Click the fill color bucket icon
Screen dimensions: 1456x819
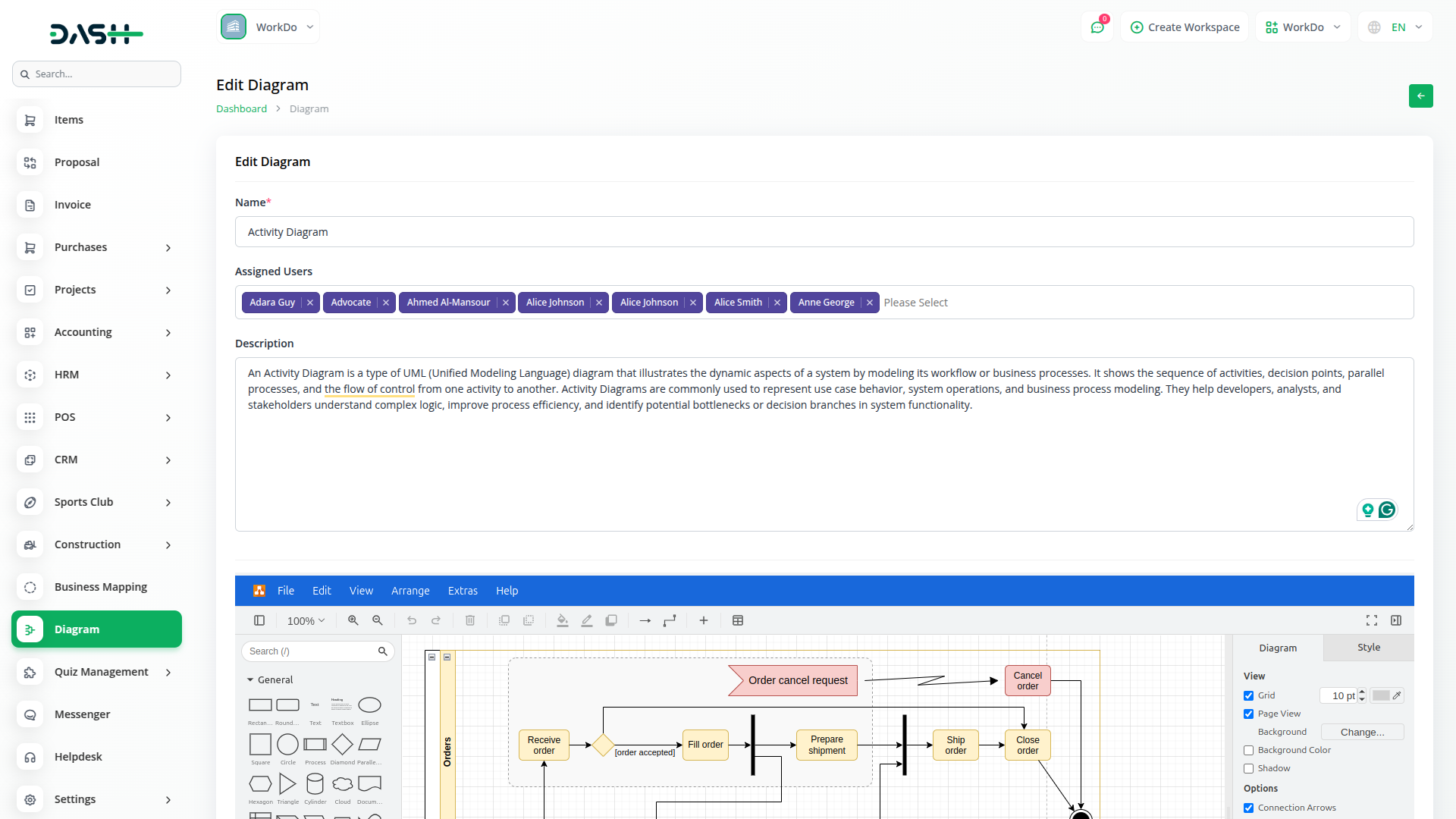pyautogui.click(x=562, y=620)
